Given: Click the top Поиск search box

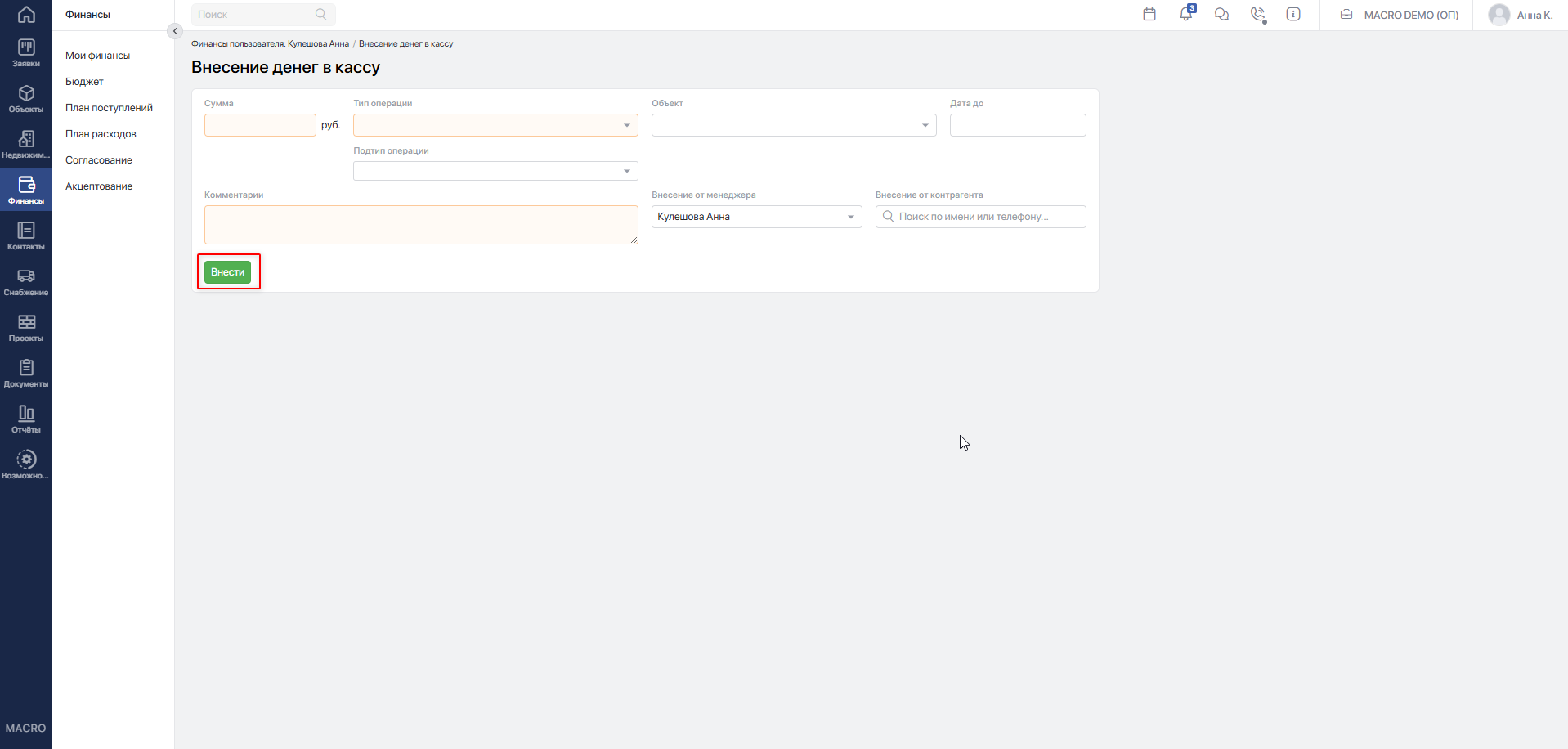Looking at the screenshot, I should click(x=263, y=14).
